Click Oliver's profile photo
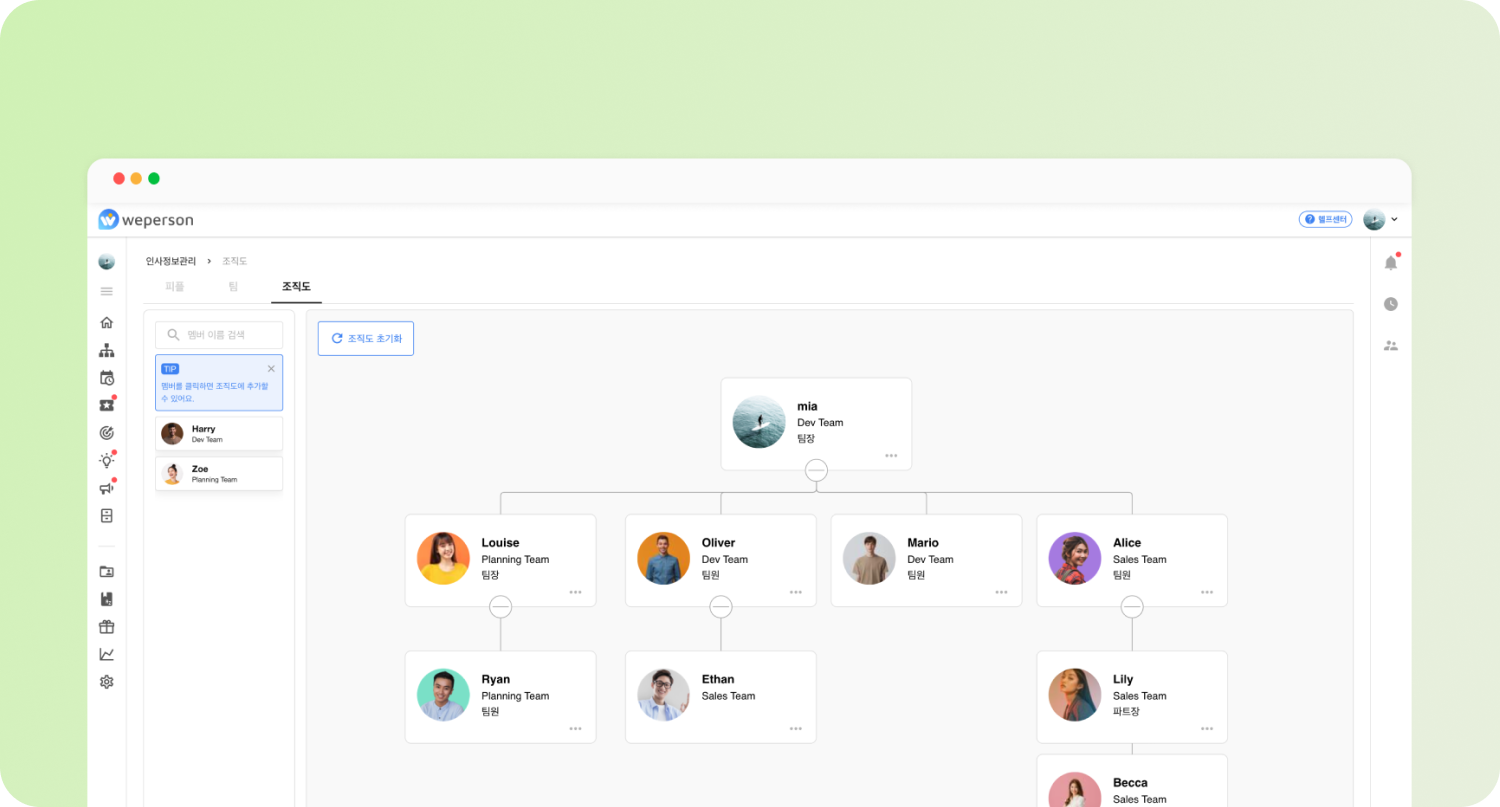This screenshot has height=807, width=1500. click(663, 558)
